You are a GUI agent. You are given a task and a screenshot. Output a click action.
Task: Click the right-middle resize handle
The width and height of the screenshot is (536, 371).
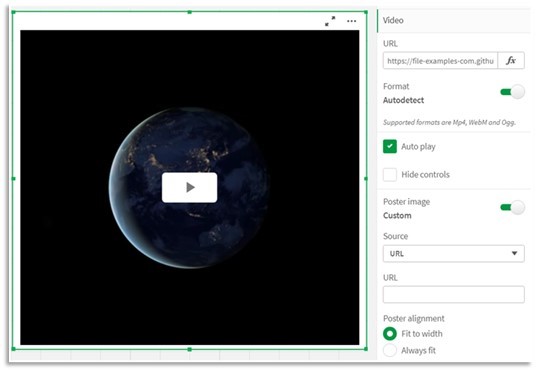click(366, 178)
